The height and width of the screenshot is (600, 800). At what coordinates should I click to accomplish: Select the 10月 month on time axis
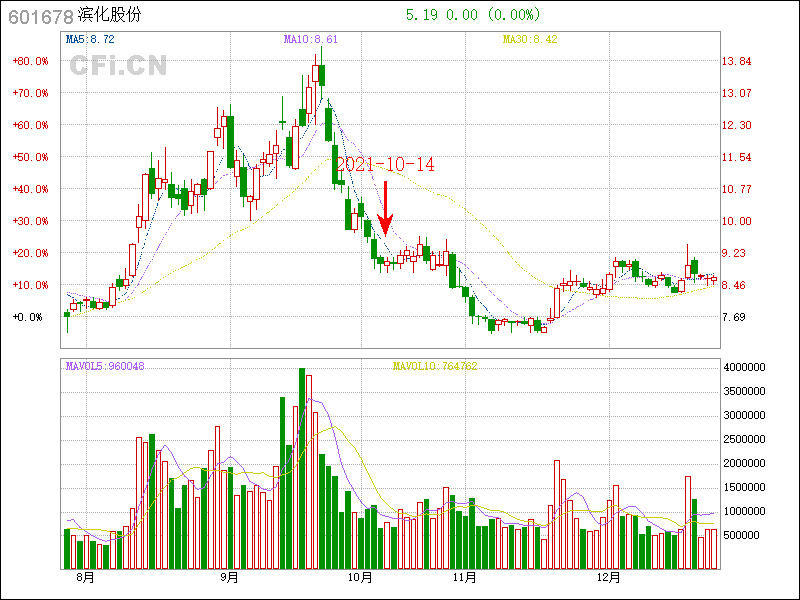tap(359, 578)
